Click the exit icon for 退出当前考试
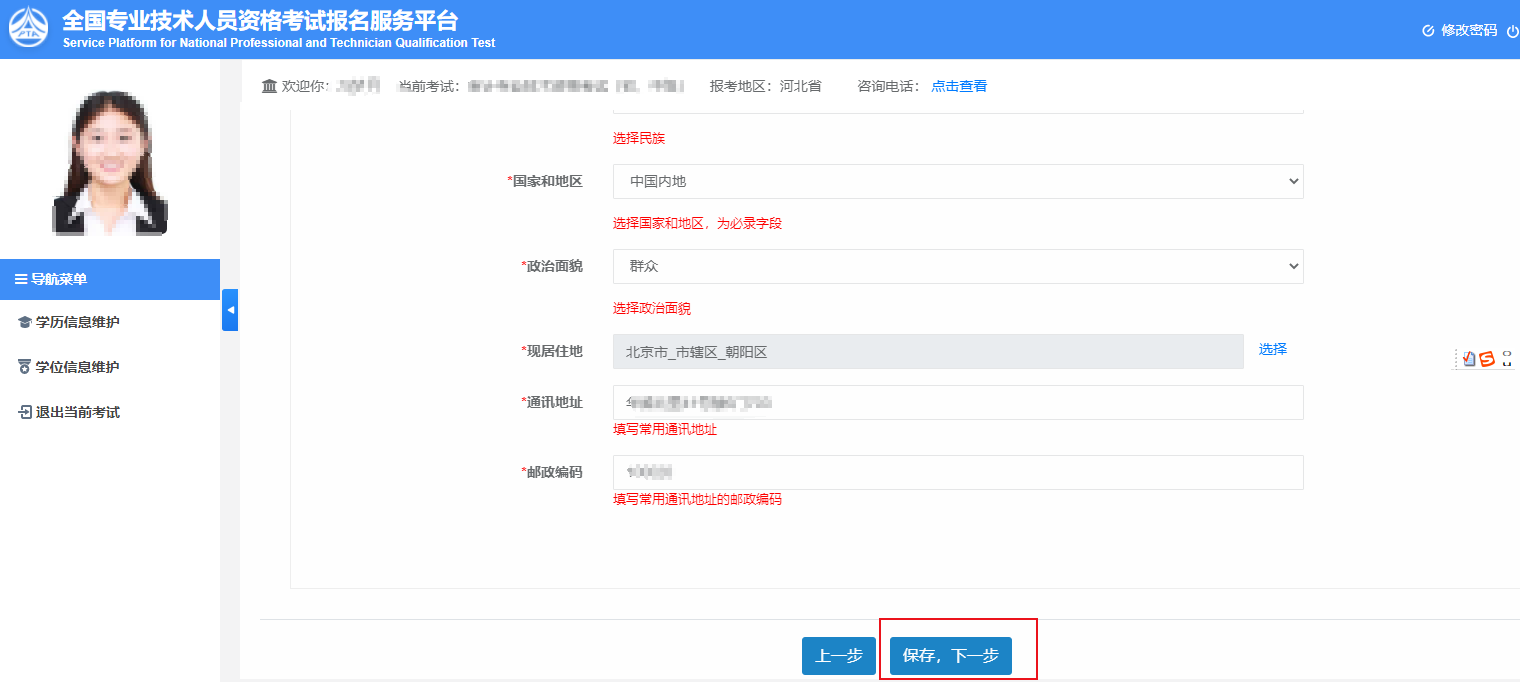Image resolution: width=1520 pixels, height=682 pixels. point(25,413)
